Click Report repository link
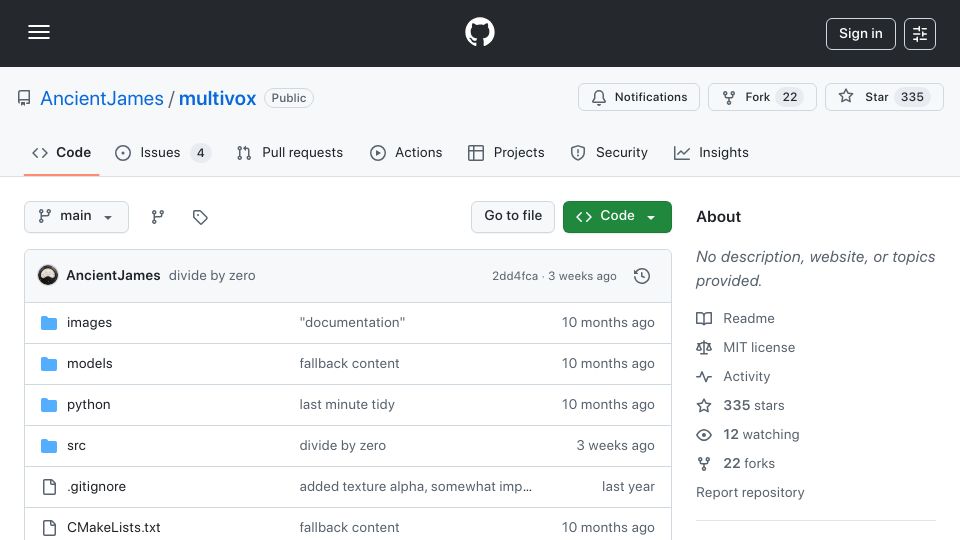 point(750,493)
